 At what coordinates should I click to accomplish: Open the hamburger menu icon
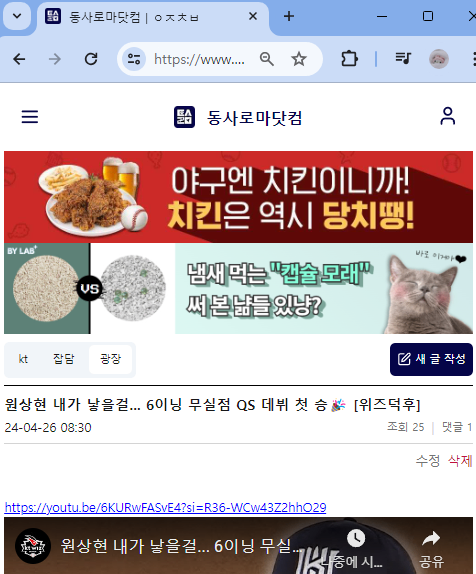coord(30,116)
